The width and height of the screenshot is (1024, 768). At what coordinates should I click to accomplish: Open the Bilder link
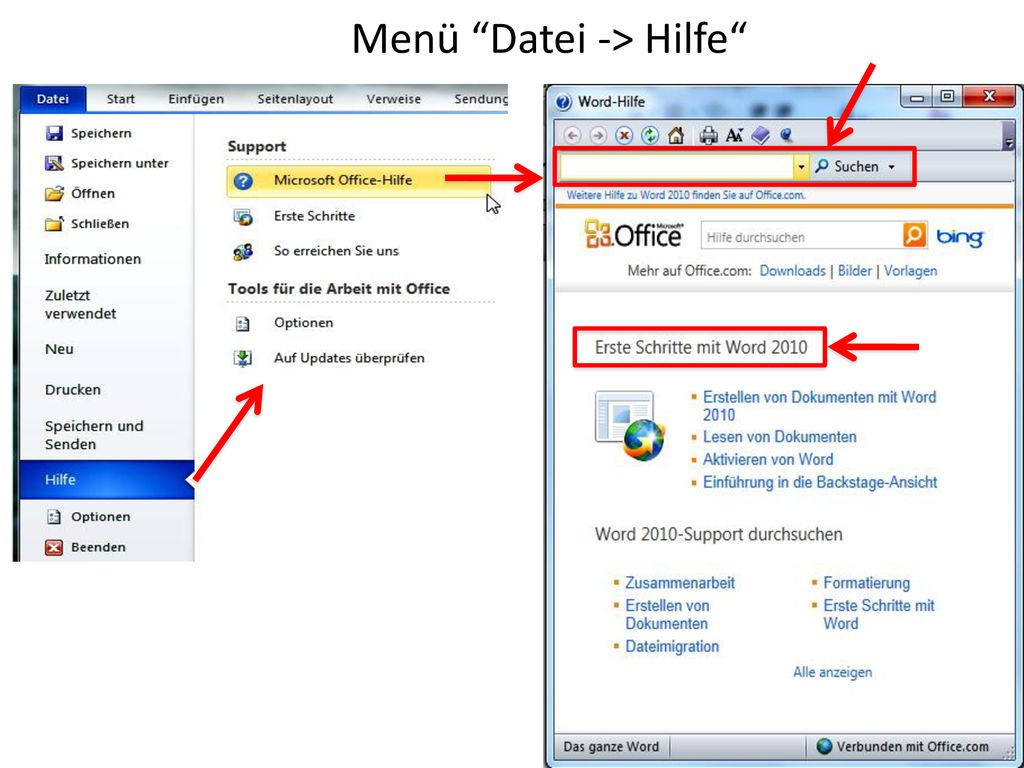[855, 271]
